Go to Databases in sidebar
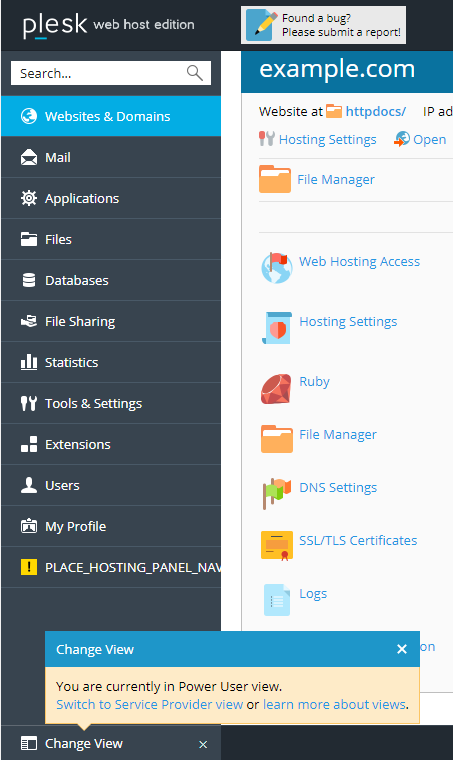Viewport: 453px width, 760px height. [111, 280]
